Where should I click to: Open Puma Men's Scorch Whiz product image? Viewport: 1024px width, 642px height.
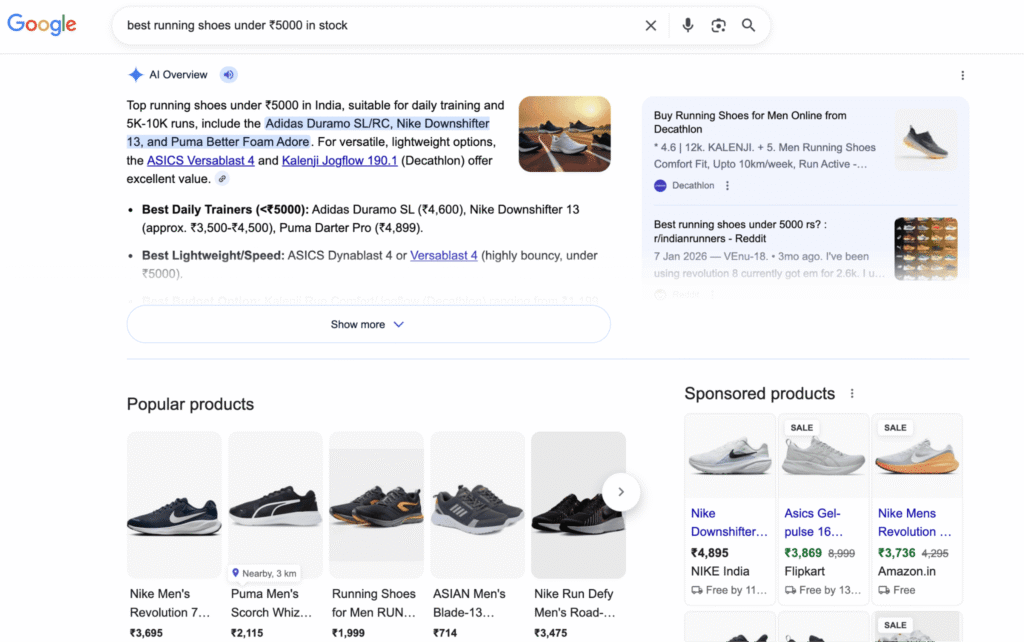tap(275, 504)
